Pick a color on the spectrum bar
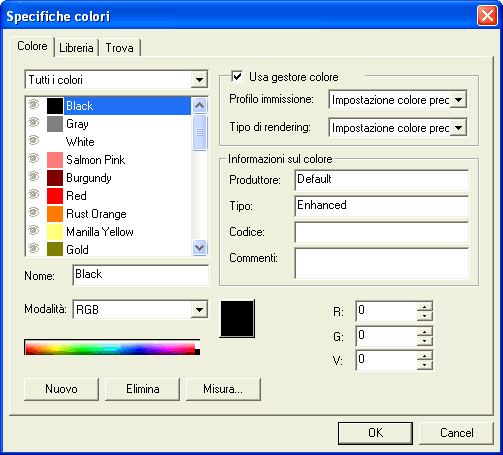 click(112, 347)
